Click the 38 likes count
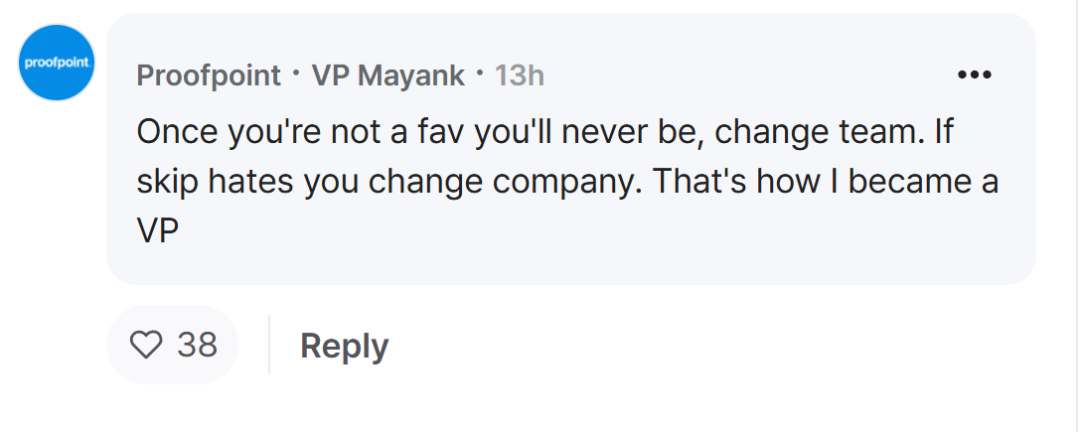The height and width of the screenshot is (432, 1080). [197, 344]
